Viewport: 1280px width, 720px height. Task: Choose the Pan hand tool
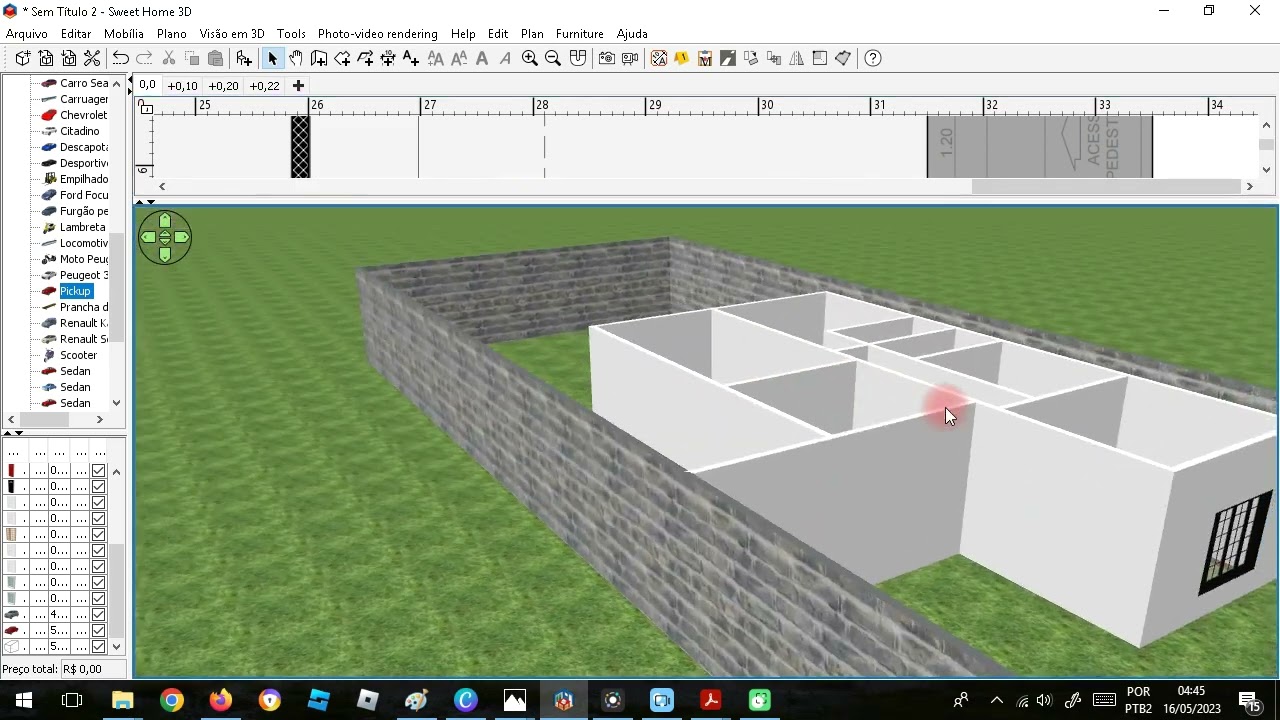tap(295, 58)
